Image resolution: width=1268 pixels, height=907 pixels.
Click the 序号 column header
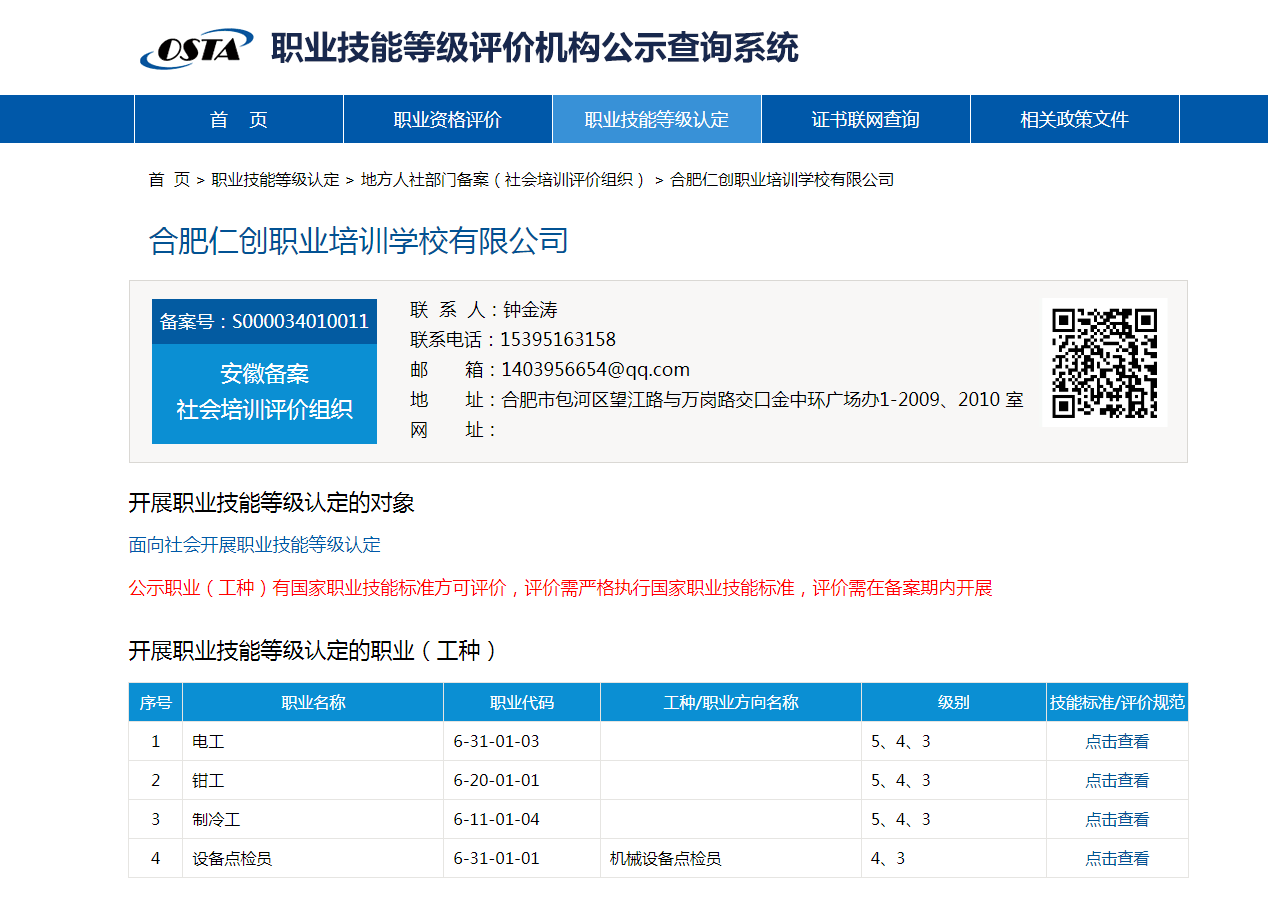(156, 702)
